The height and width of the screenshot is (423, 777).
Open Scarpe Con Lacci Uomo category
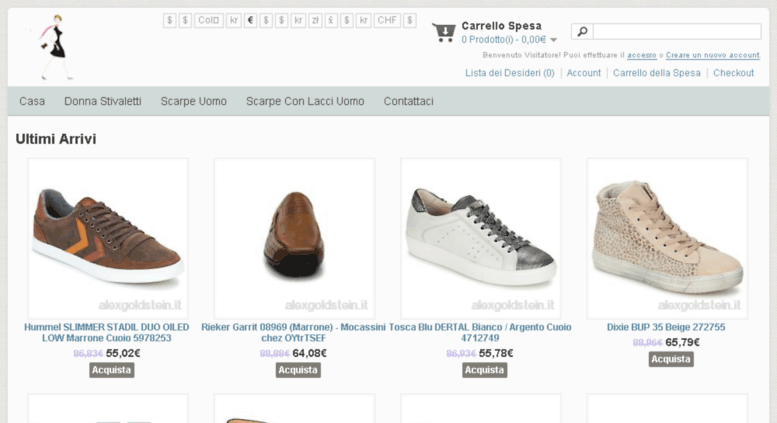coord(305,101)
